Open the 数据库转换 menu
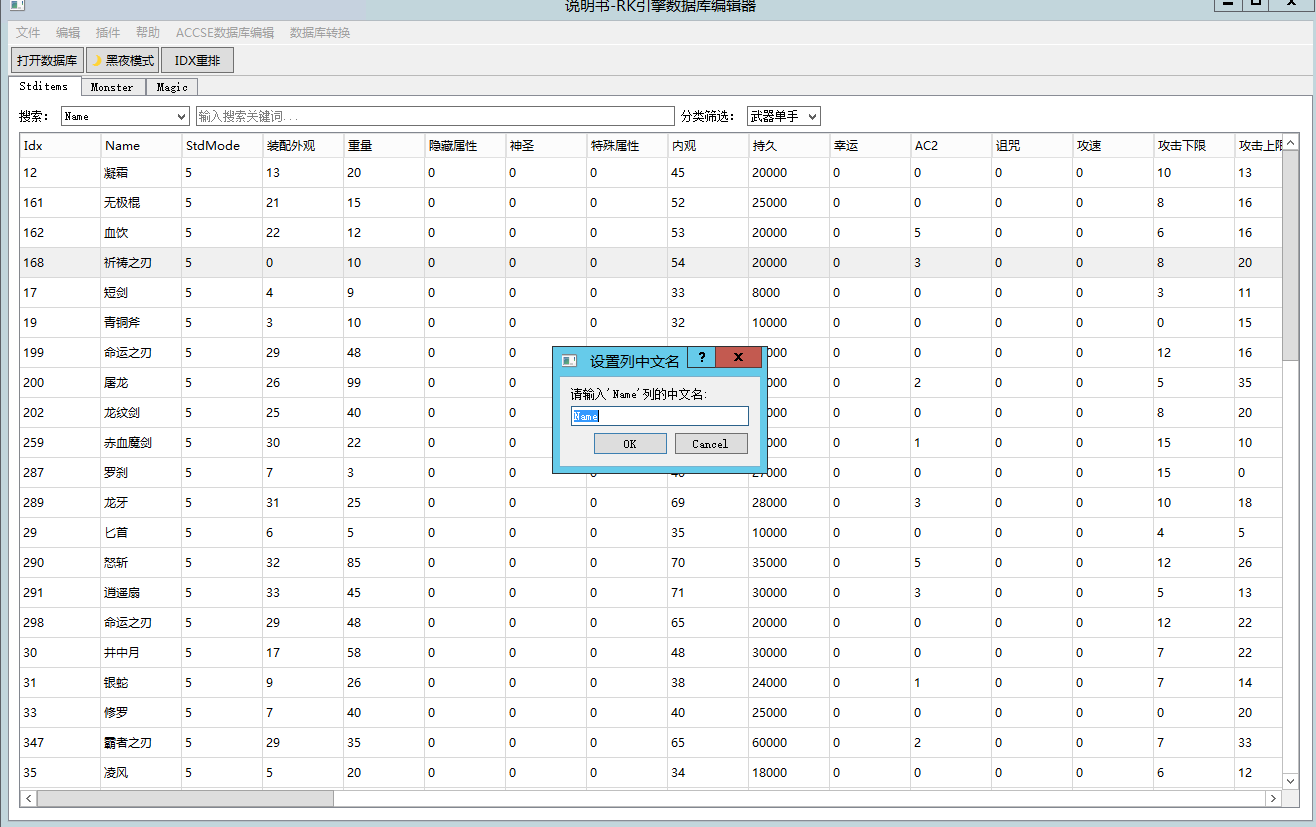1316x827 pixels. (x=320, y=33)
